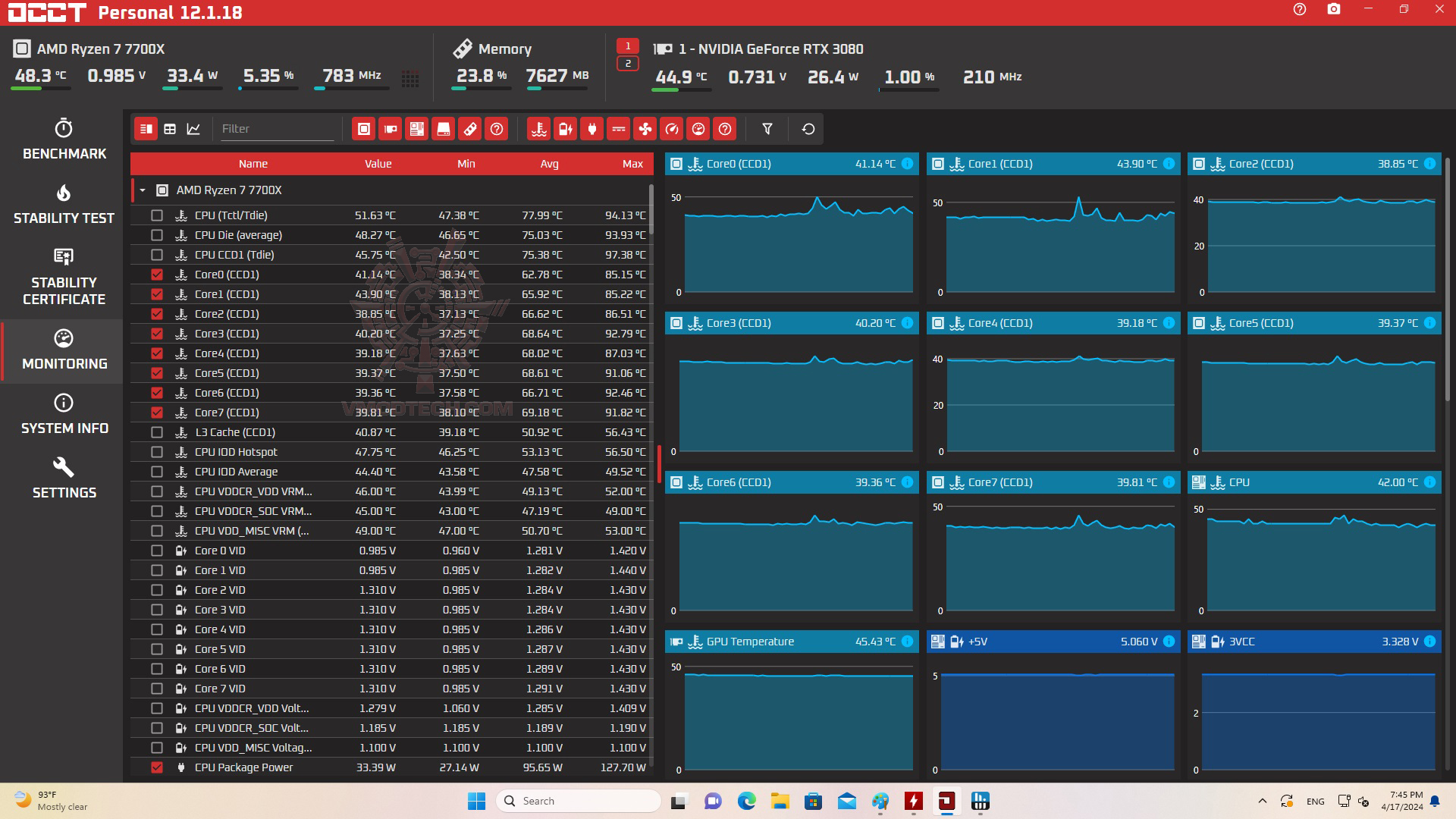The image size is (1456, 819).
Task: Collapse the AMD Ryzen 7 7700X group
Action: click(143, 190)
